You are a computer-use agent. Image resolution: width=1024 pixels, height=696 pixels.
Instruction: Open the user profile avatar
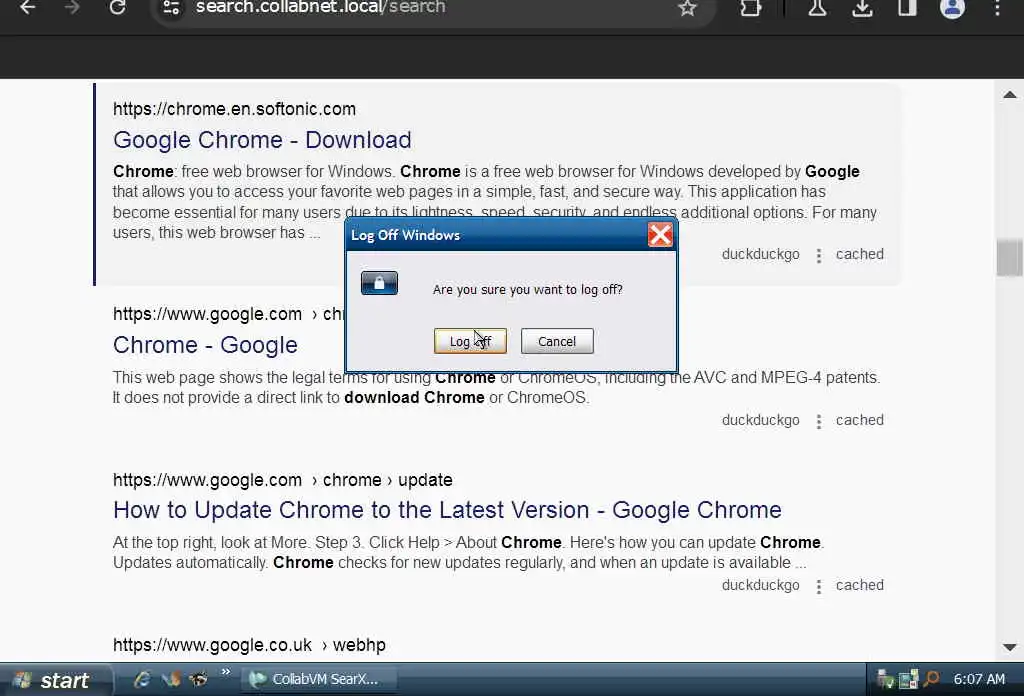pos(952,8)
